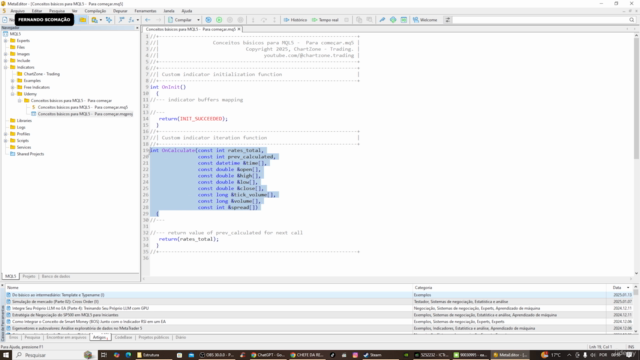640x360 pixels.
Task: Open the Compilar dropdown arrow
Action: click(198, 20)
